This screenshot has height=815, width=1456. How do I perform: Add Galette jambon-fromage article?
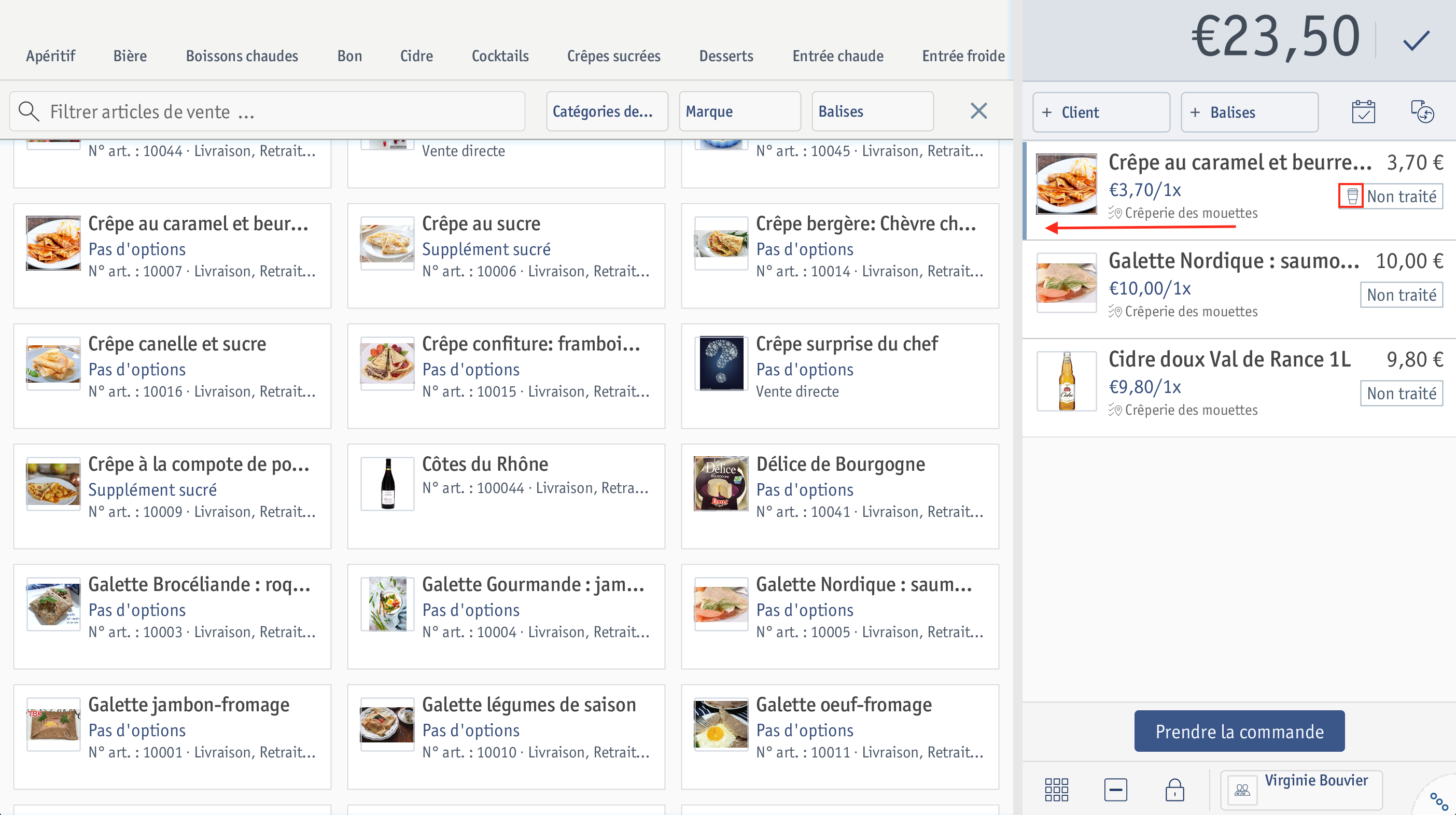click(x=172, y=737)
